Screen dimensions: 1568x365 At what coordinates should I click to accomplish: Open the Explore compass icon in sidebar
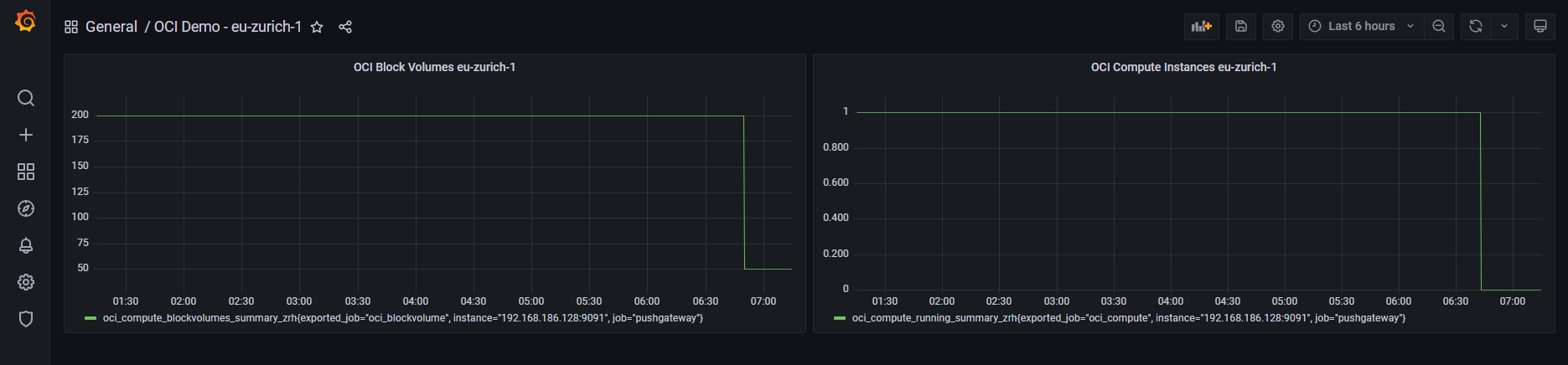click(26, 208)
